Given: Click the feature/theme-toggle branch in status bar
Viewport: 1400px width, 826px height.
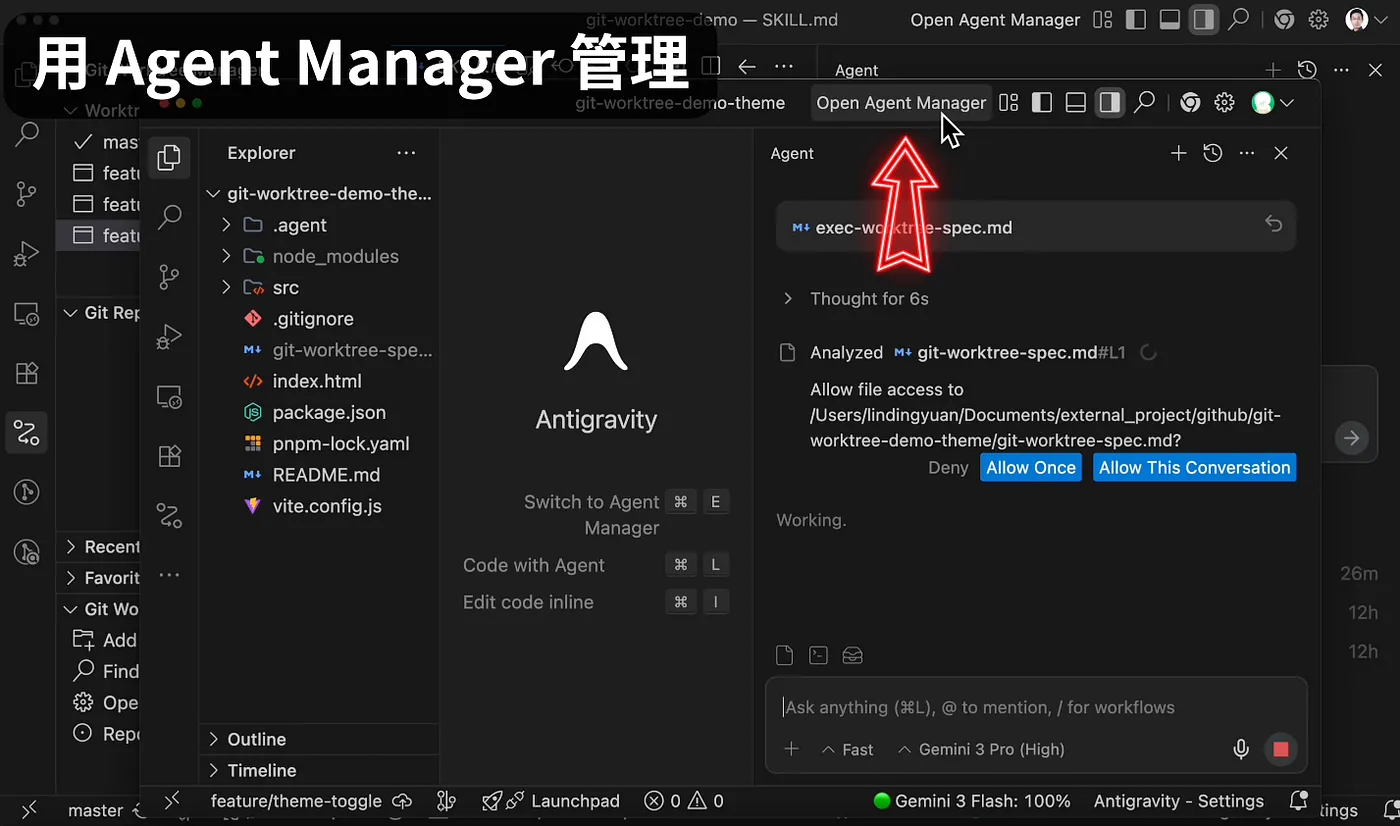Looking at the screenshot, I should [x=296, y=801].
